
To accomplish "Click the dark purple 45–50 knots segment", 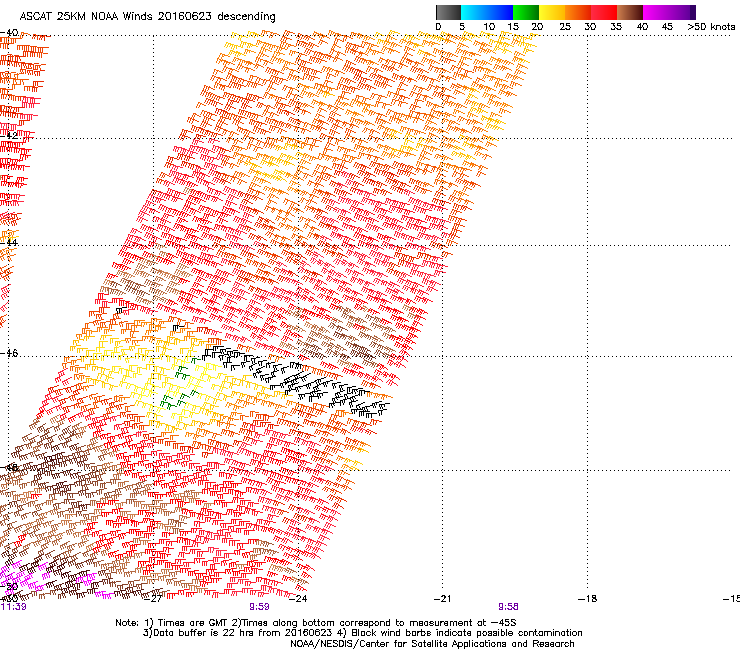I will 682,12.
